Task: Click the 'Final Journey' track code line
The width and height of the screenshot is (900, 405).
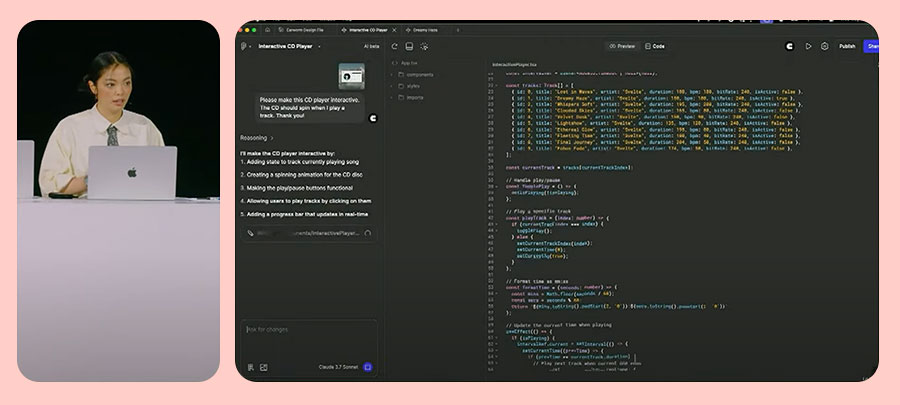Action: [655, 142]
